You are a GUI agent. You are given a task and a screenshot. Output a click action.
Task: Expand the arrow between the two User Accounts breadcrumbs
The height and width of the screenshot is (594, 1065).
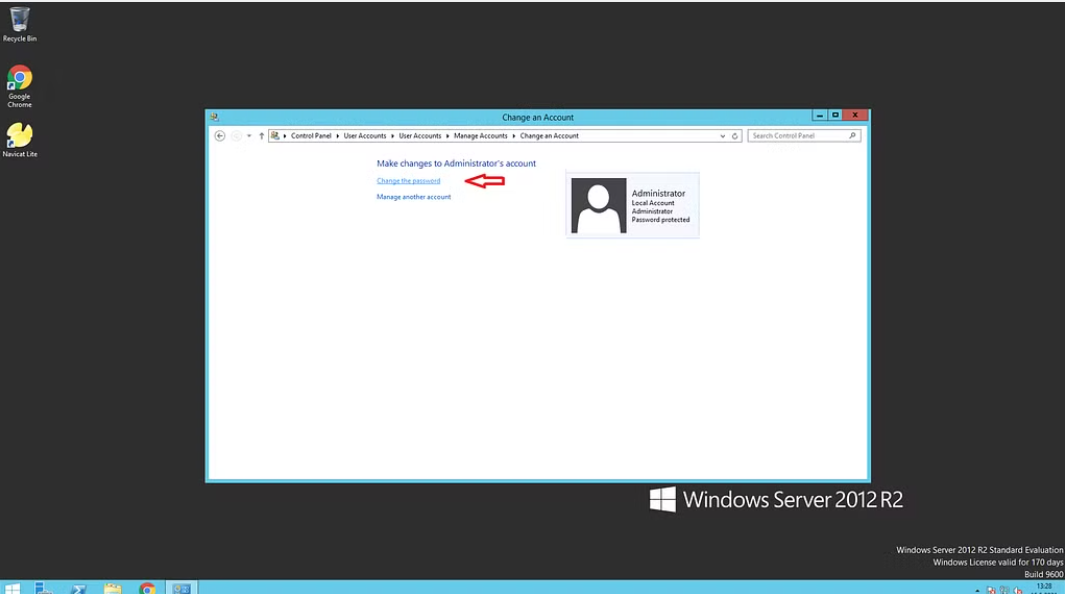(x=393, y=136)
